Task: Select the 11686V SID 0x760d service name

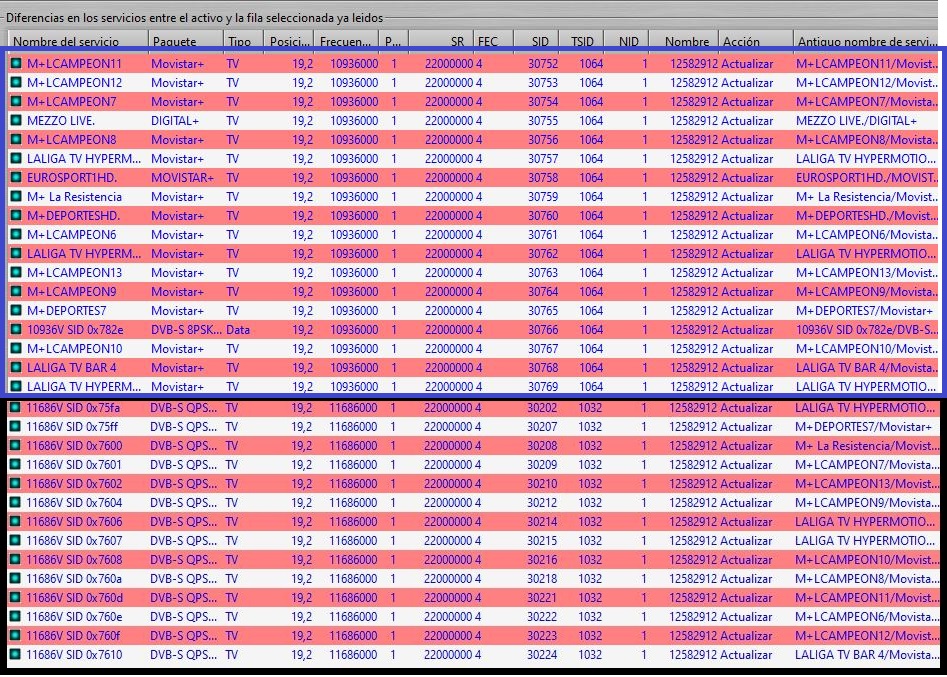Action: point(74,598)
